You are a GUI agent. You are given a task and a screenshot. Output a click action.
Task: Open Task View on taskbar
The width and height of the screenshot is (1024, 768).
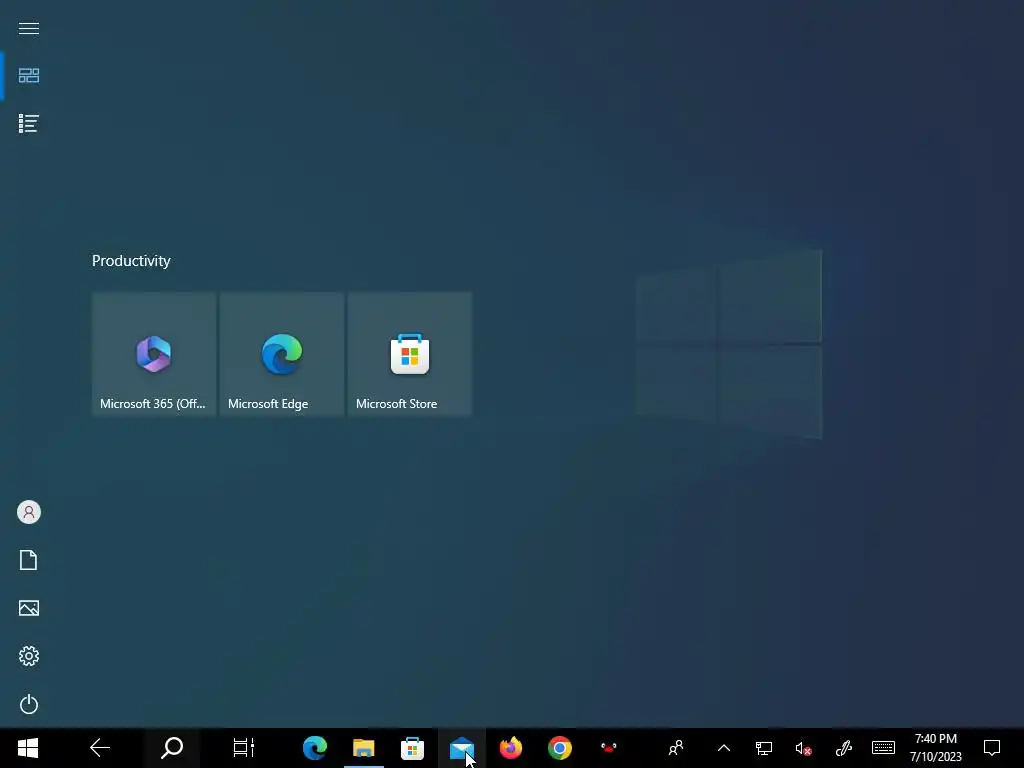(244, 748)
